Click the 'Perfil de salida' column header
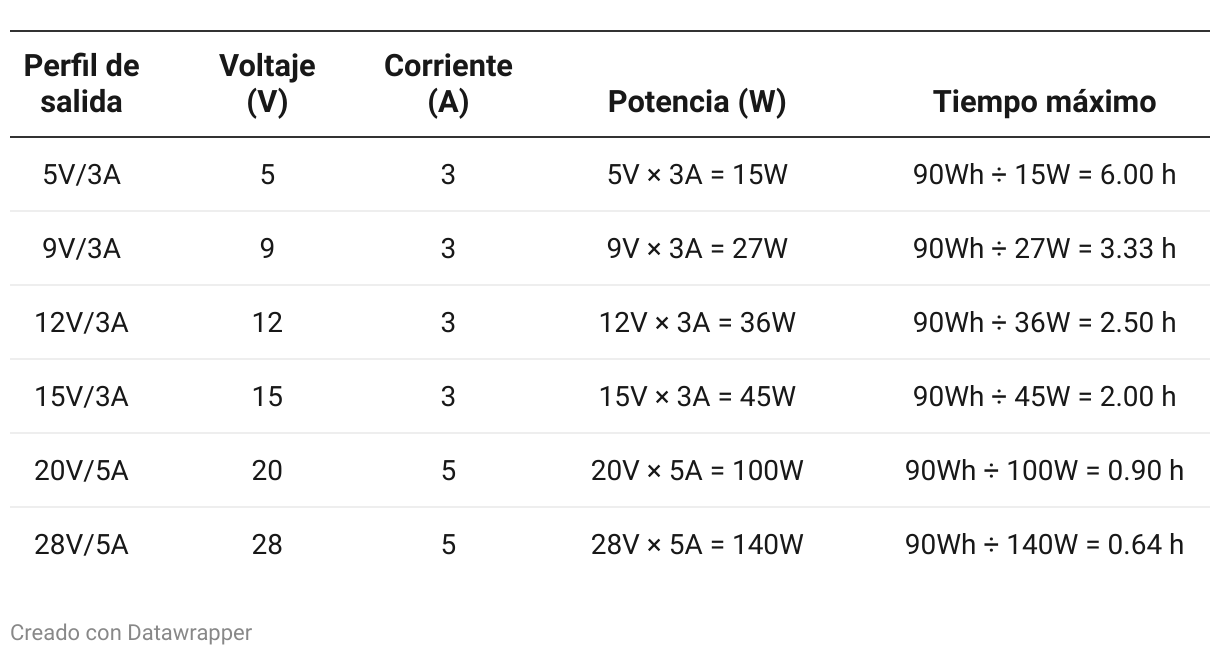1220x656 pixels. pyautogui.click(x=81, y=84)
